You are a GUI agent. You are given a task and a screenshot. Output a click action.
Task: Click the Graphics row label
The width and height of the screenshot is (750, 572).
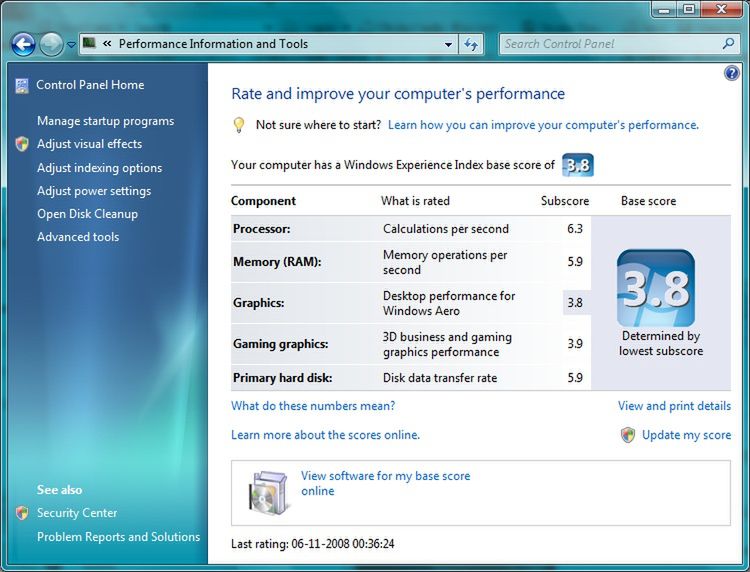[259, 303]
